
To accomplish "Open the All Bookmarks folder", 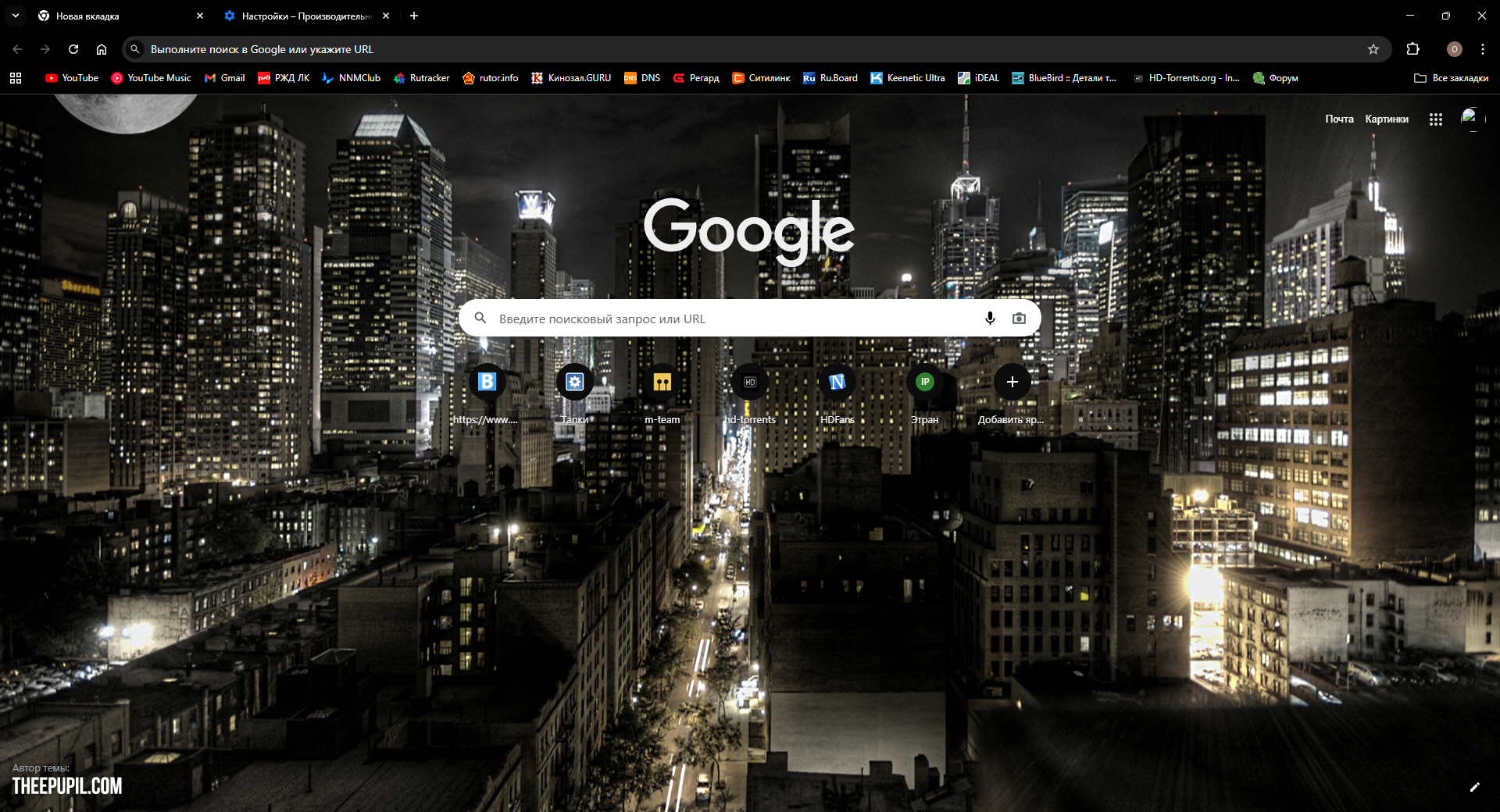I will (1451, 78).
